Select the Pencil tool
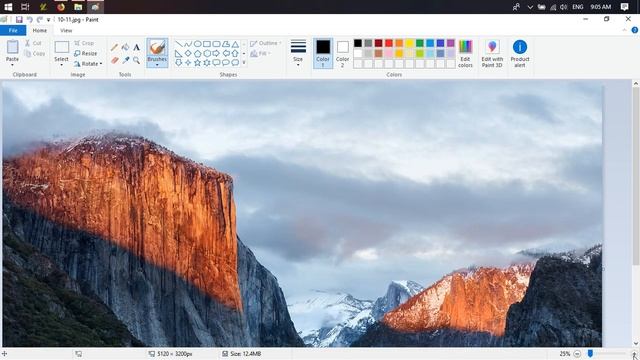Image resolution: width=640 pixels, height=360 pixels. click(115, 47)
